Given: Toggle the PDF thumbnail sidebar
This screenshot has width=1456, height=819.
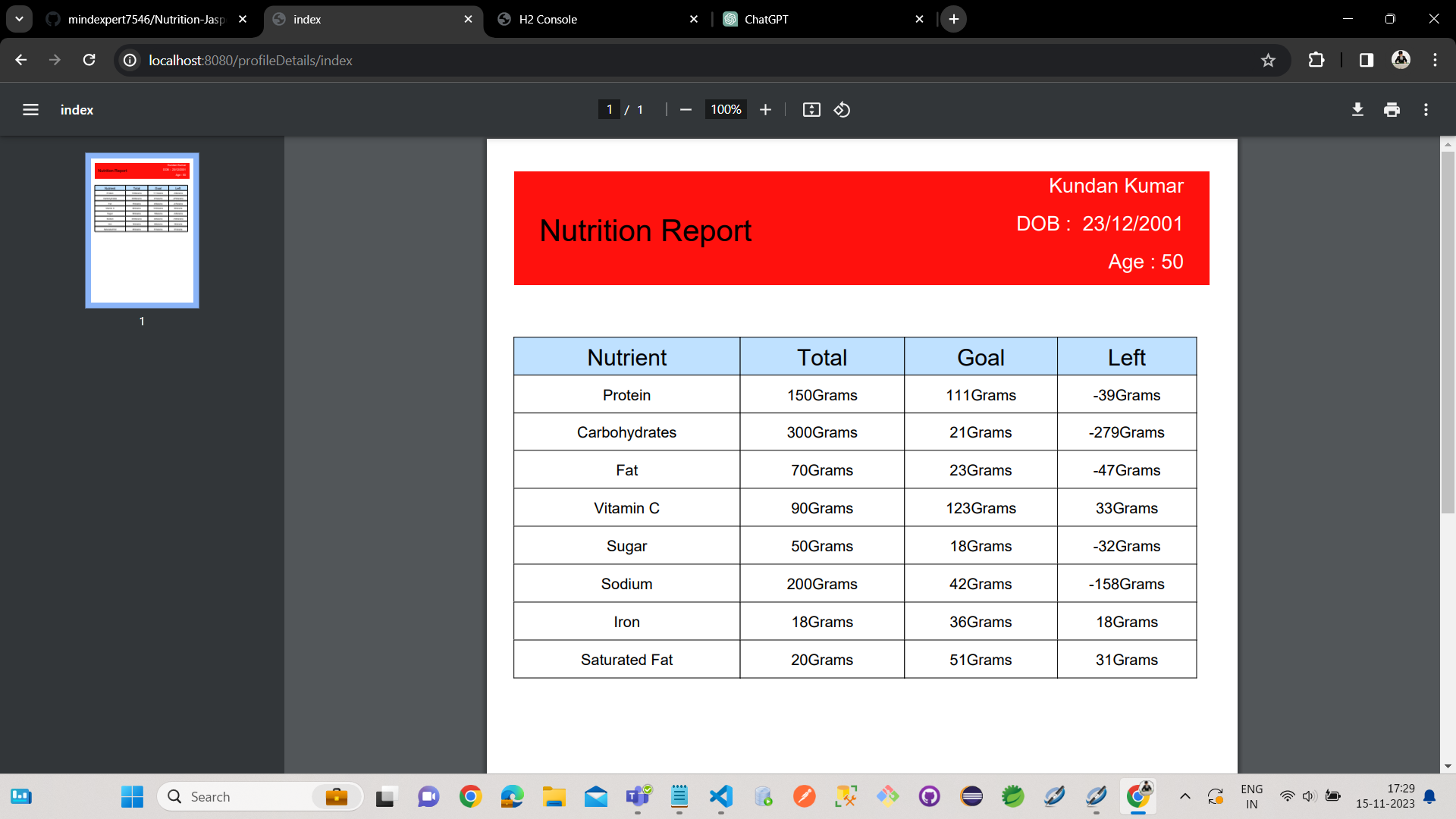Looking at the screenshot, I should [30, 109].
